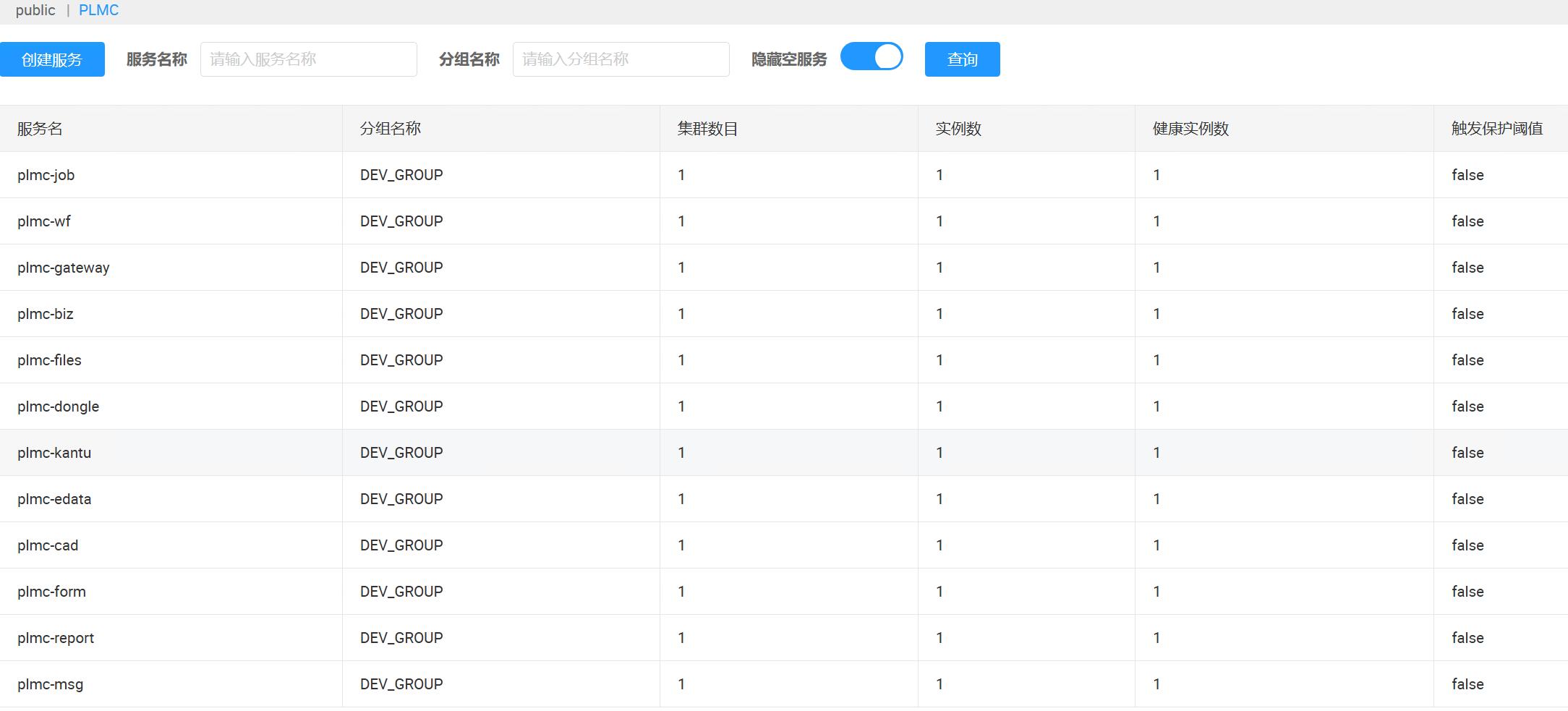Image resolution: width=1568 pixels, height=711 pixels.
Task: Select the plmc-gateway service name
Action: [x=64, y=268]
